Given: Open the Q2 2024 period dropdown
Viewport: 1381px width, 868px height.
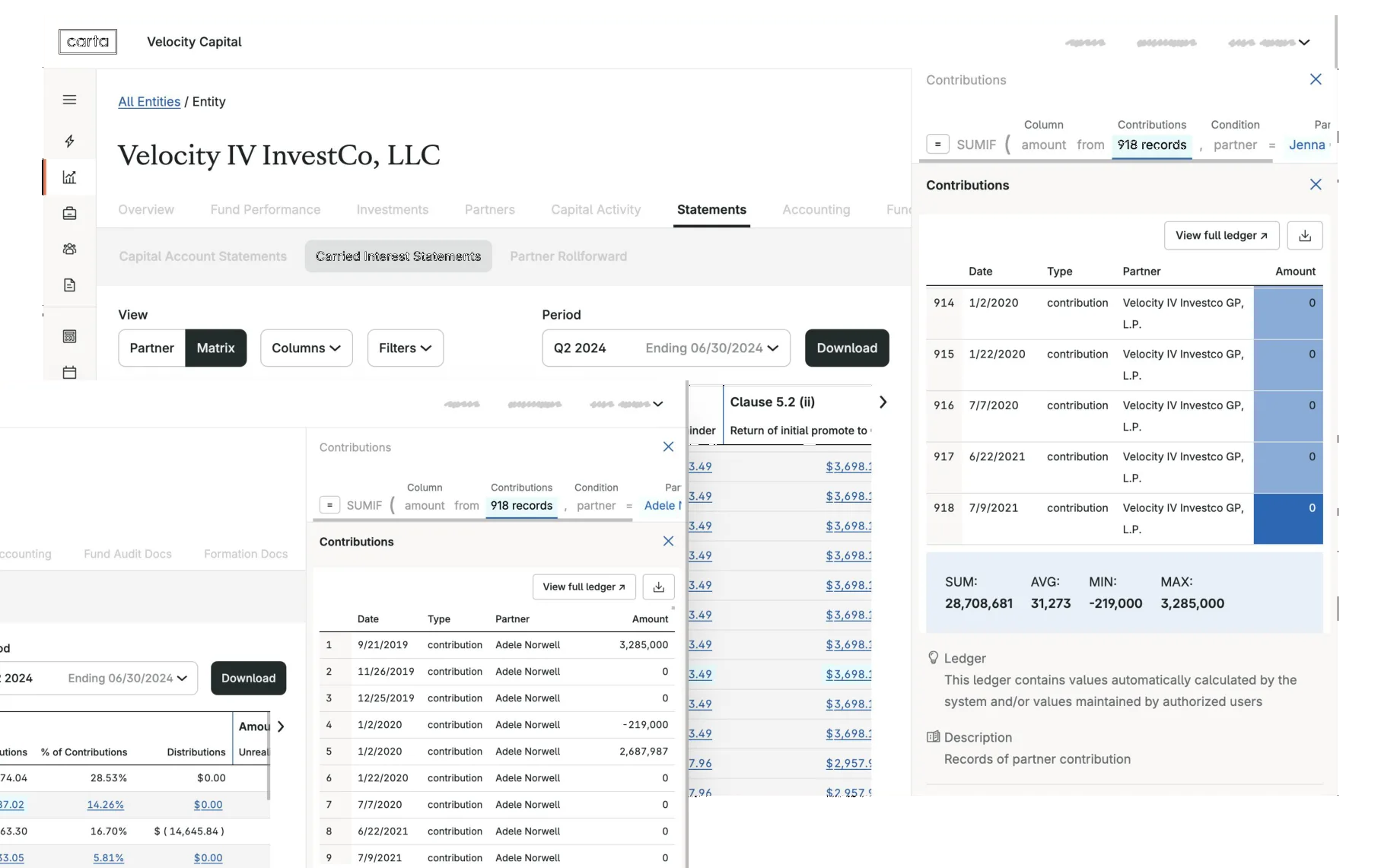Looking at the screenshot, I should (666, 348).
